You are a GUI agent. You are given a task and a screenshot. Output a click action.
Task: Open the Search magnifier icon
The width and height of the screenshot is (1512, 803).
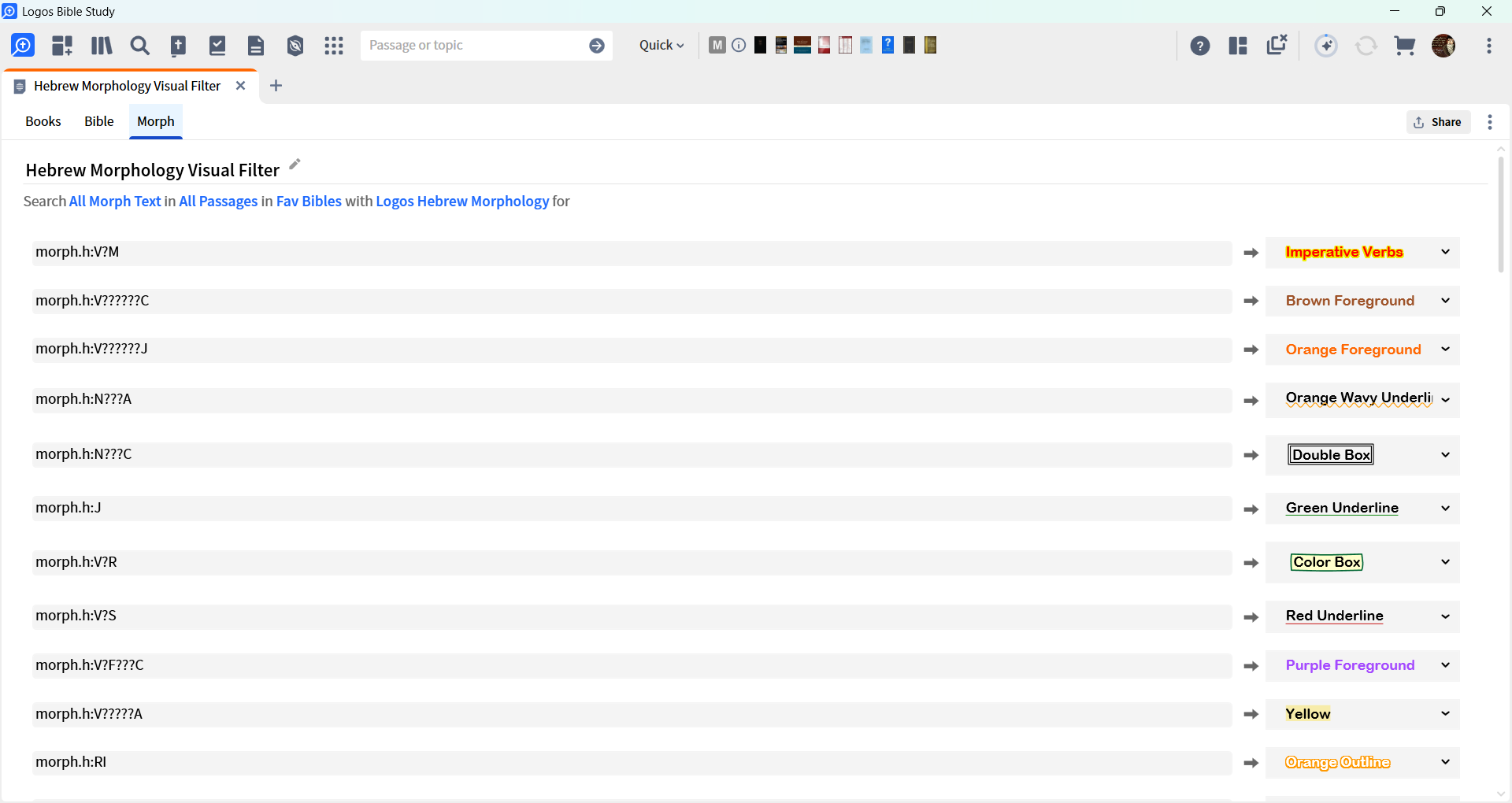[x=140, y=45]
